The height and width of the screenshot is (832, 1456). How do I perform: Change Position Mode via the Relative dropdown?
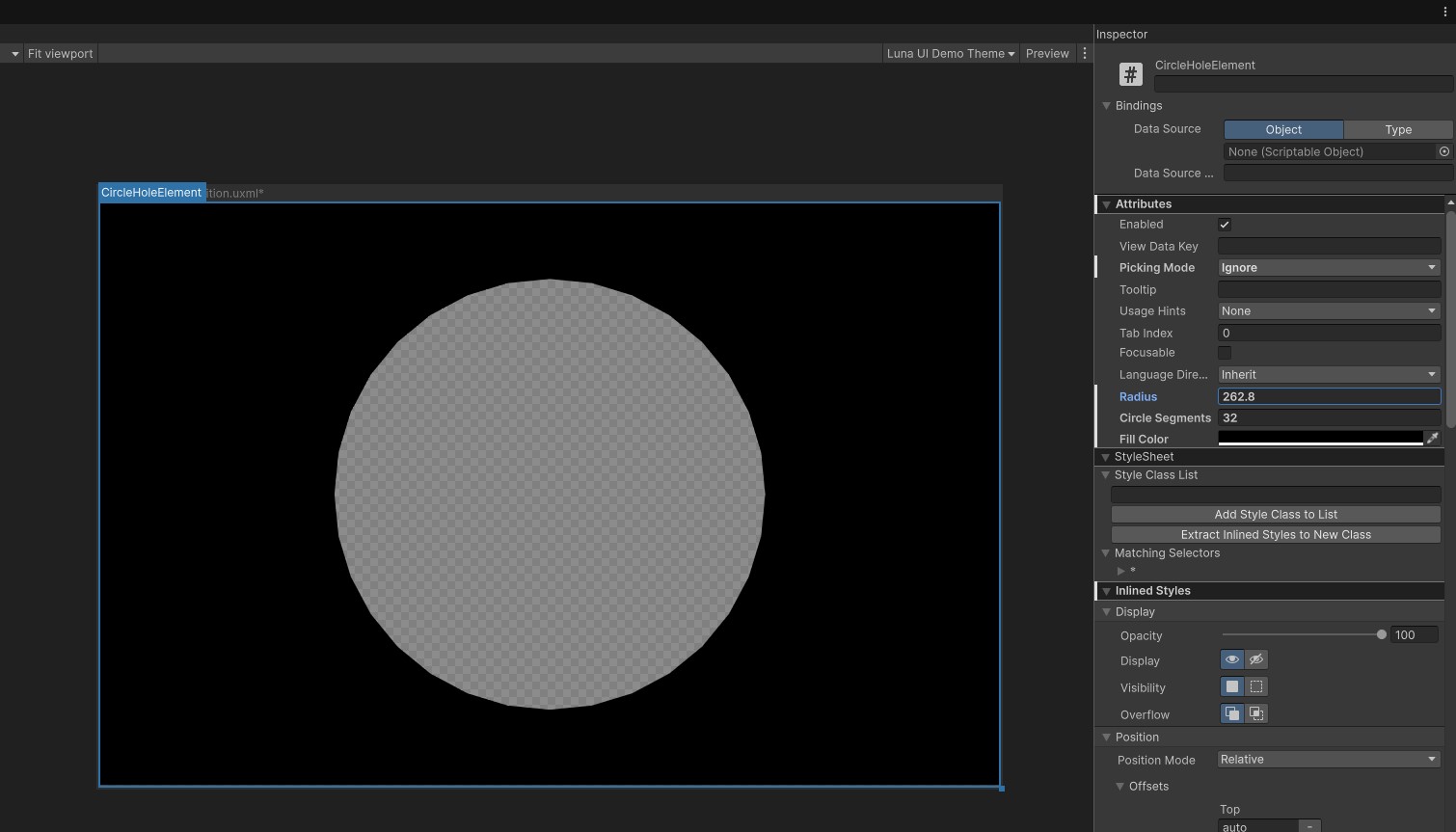click(x=1328, y=759)
